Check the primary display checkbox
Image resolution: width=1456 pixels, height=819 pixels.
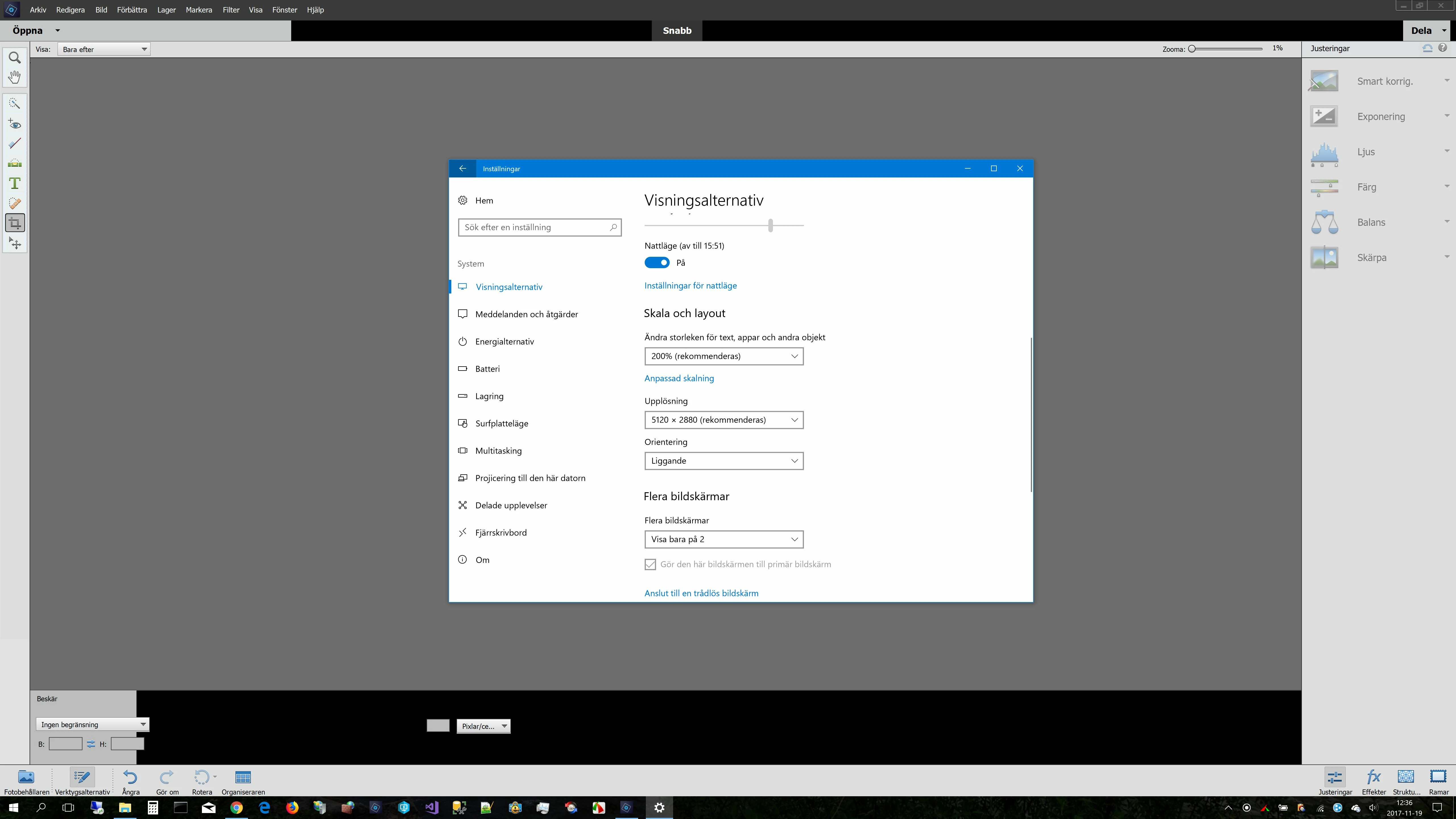651,564
